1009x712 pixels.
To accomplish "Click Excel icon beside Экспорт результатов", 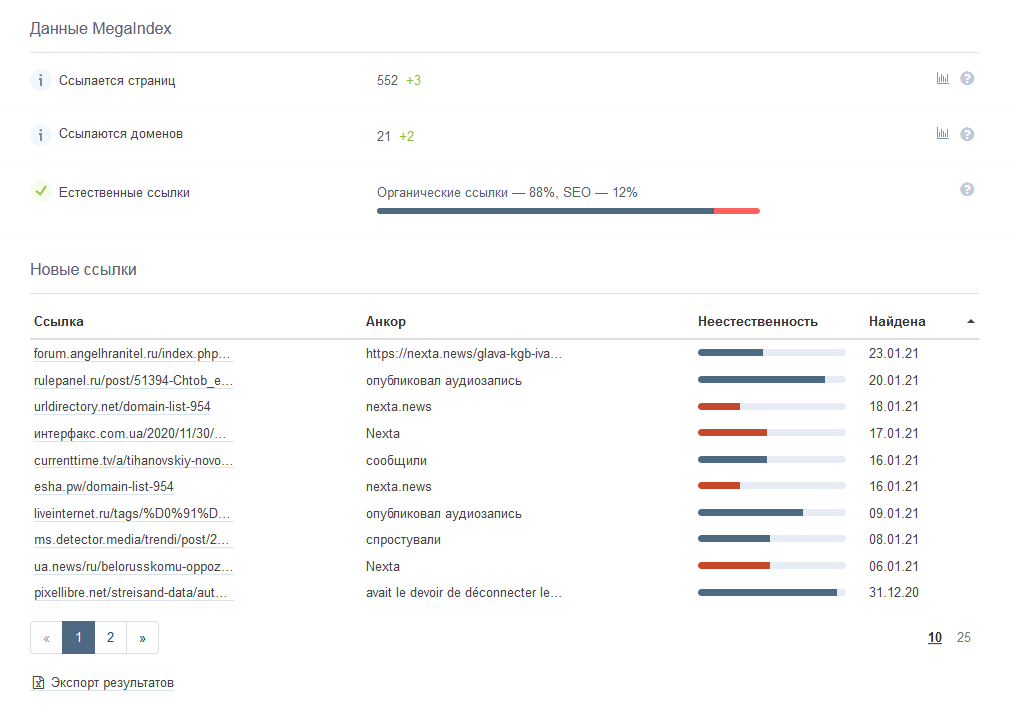I will [38, 683].
